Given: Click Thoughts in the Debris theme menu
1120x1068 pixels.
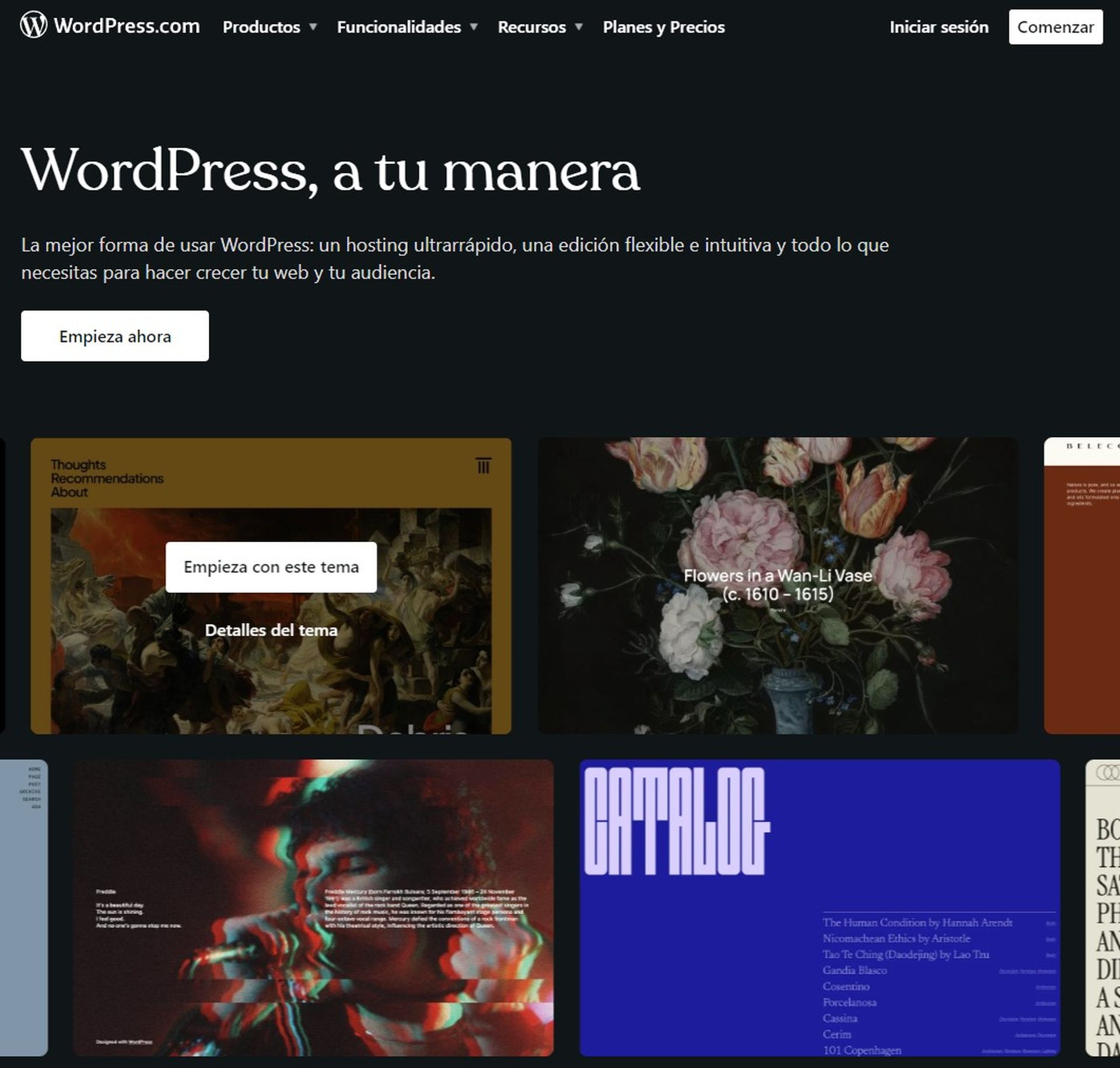Looking at the screenshot, I should click(x=78, y=465).
